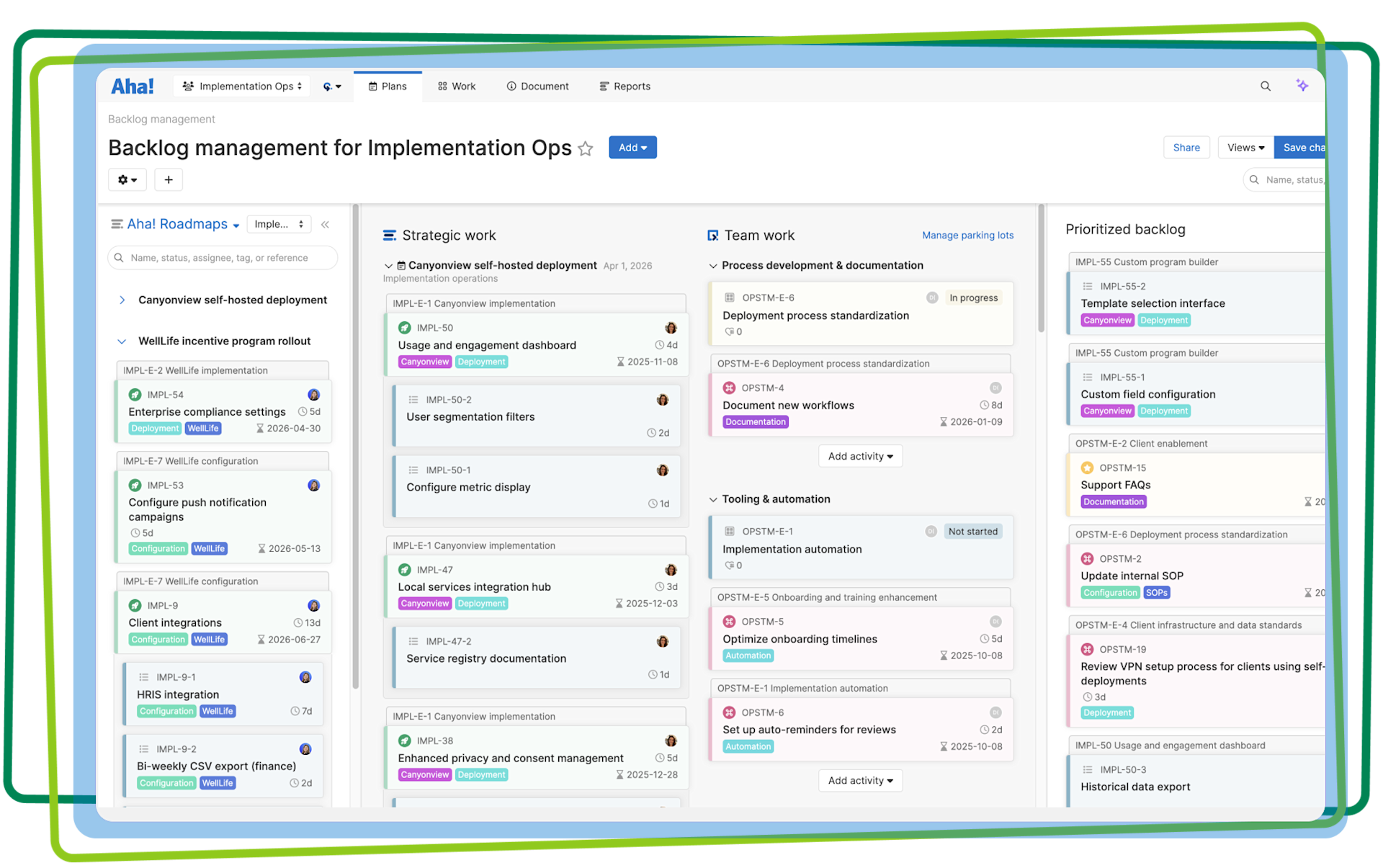Image resolution: width=1383 pixels, height=868 pixels.
Task: Open the search magnifier in top bar
Action: point(1265,86)
